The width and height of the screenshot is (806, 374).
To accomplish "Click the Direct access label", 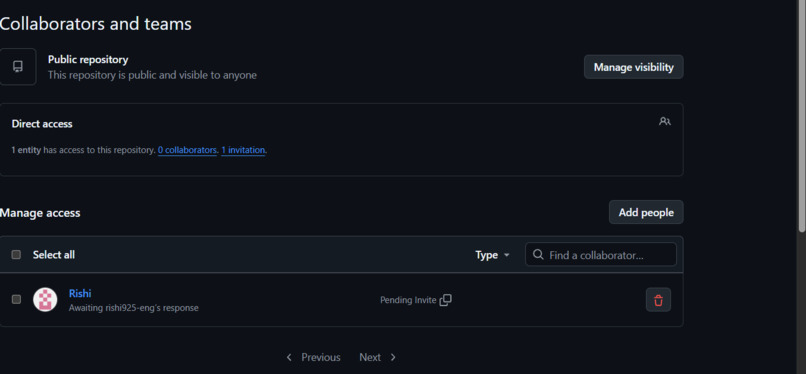I will tap(42, 124).
